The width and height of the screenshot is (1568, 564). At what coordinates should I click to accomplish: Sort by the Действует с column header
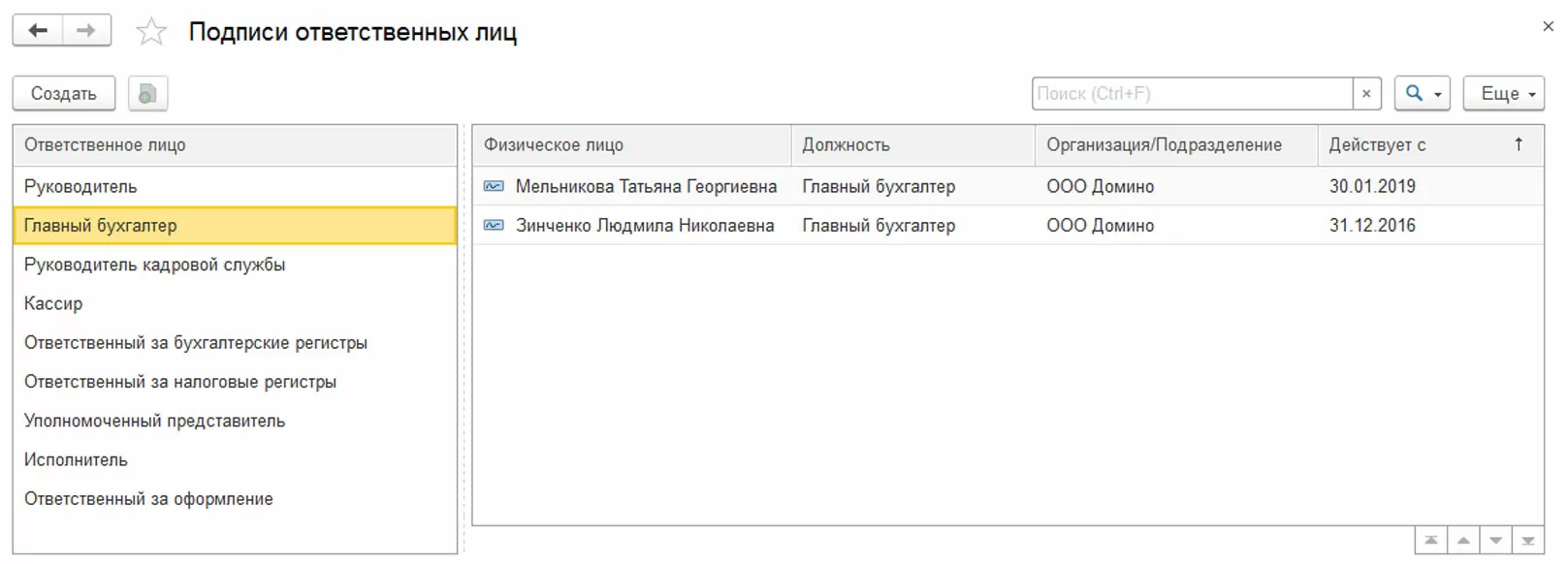tap(1377, 145)
